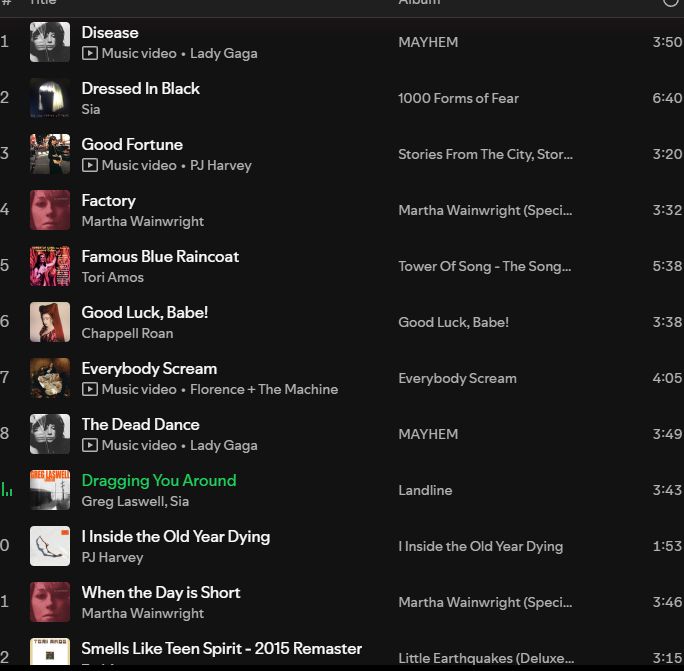Select the song title Dressed In Black

140,89
